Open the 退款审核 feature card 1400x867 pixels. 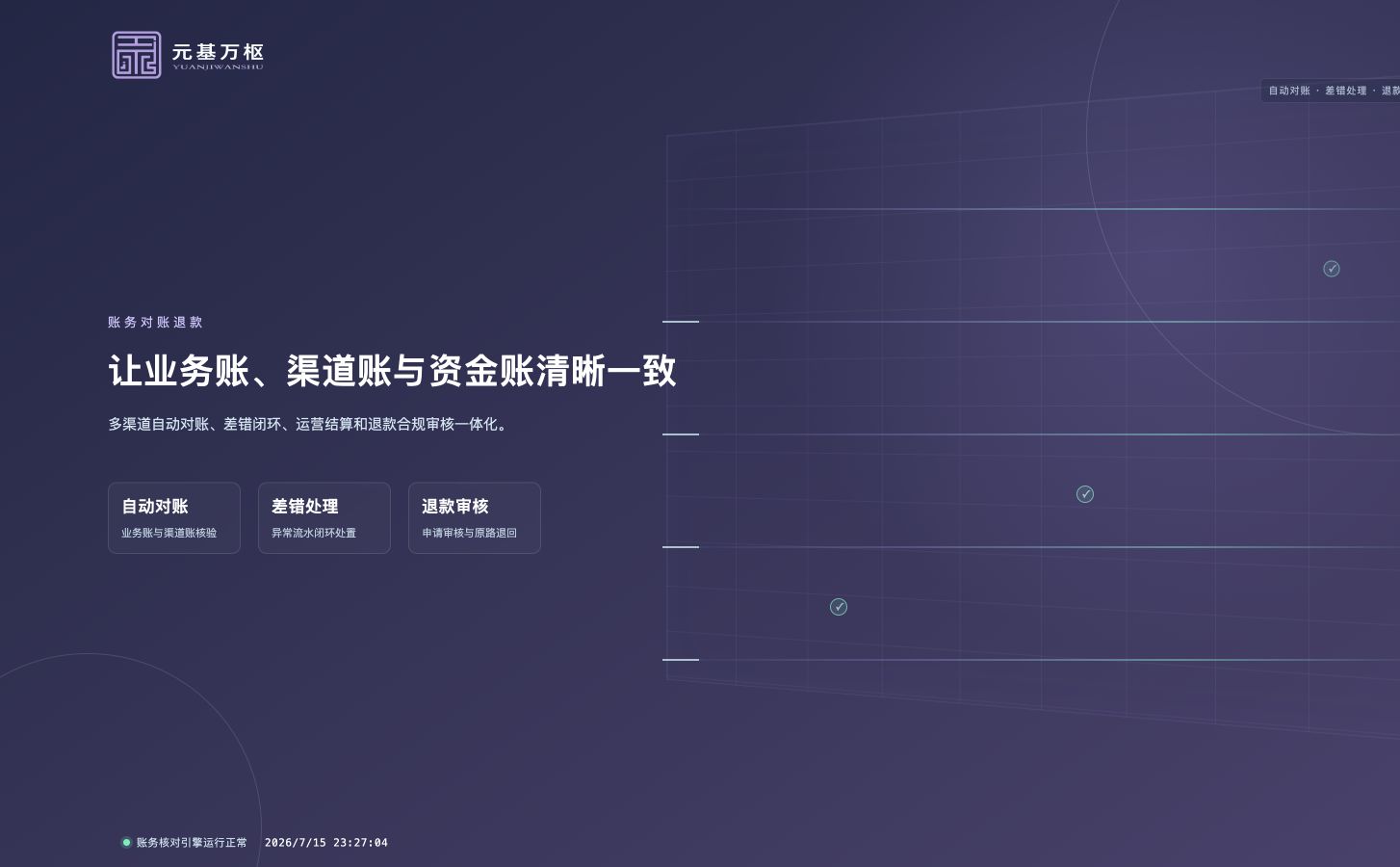[475, 518]
